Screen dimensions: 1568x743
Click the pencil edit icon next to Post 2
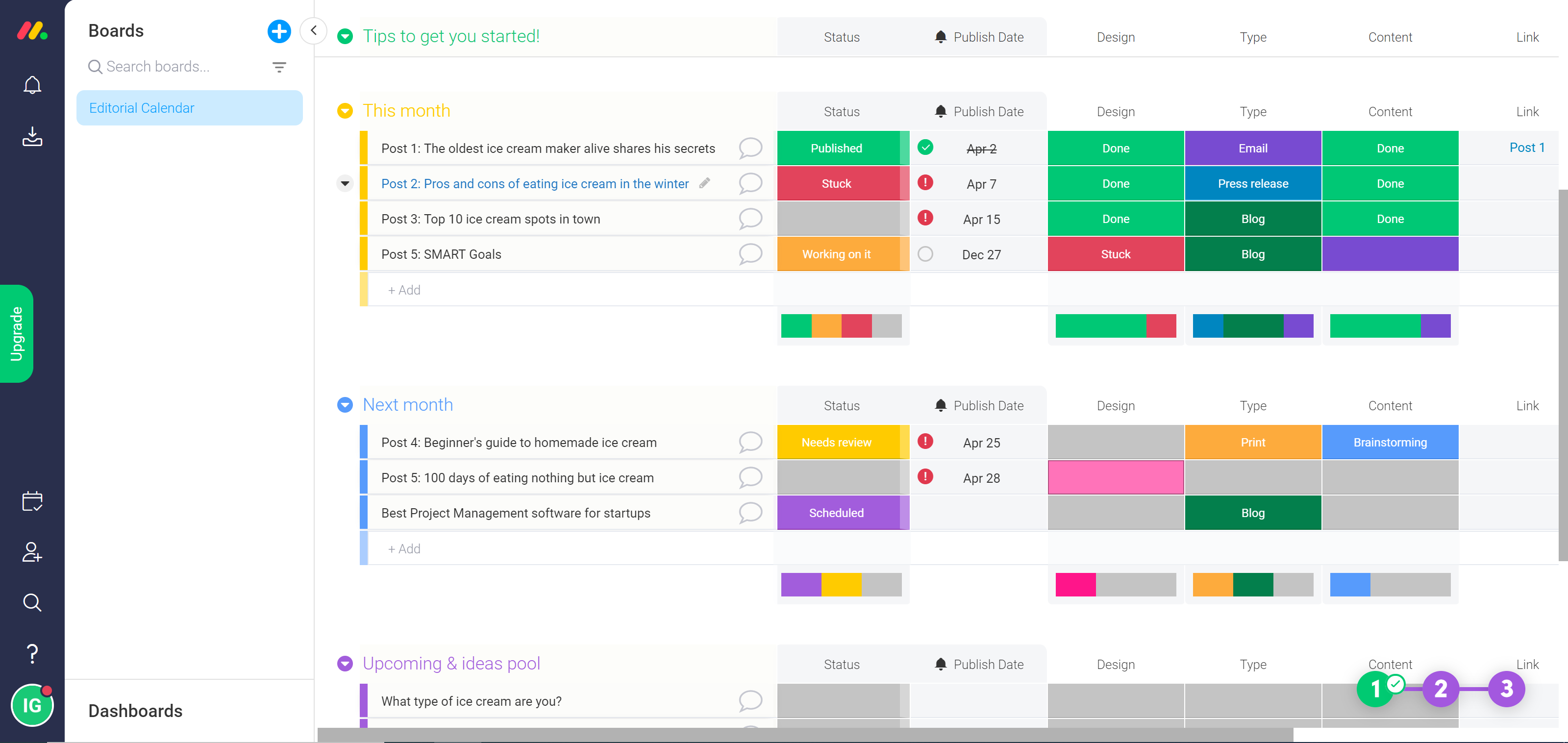705,182
